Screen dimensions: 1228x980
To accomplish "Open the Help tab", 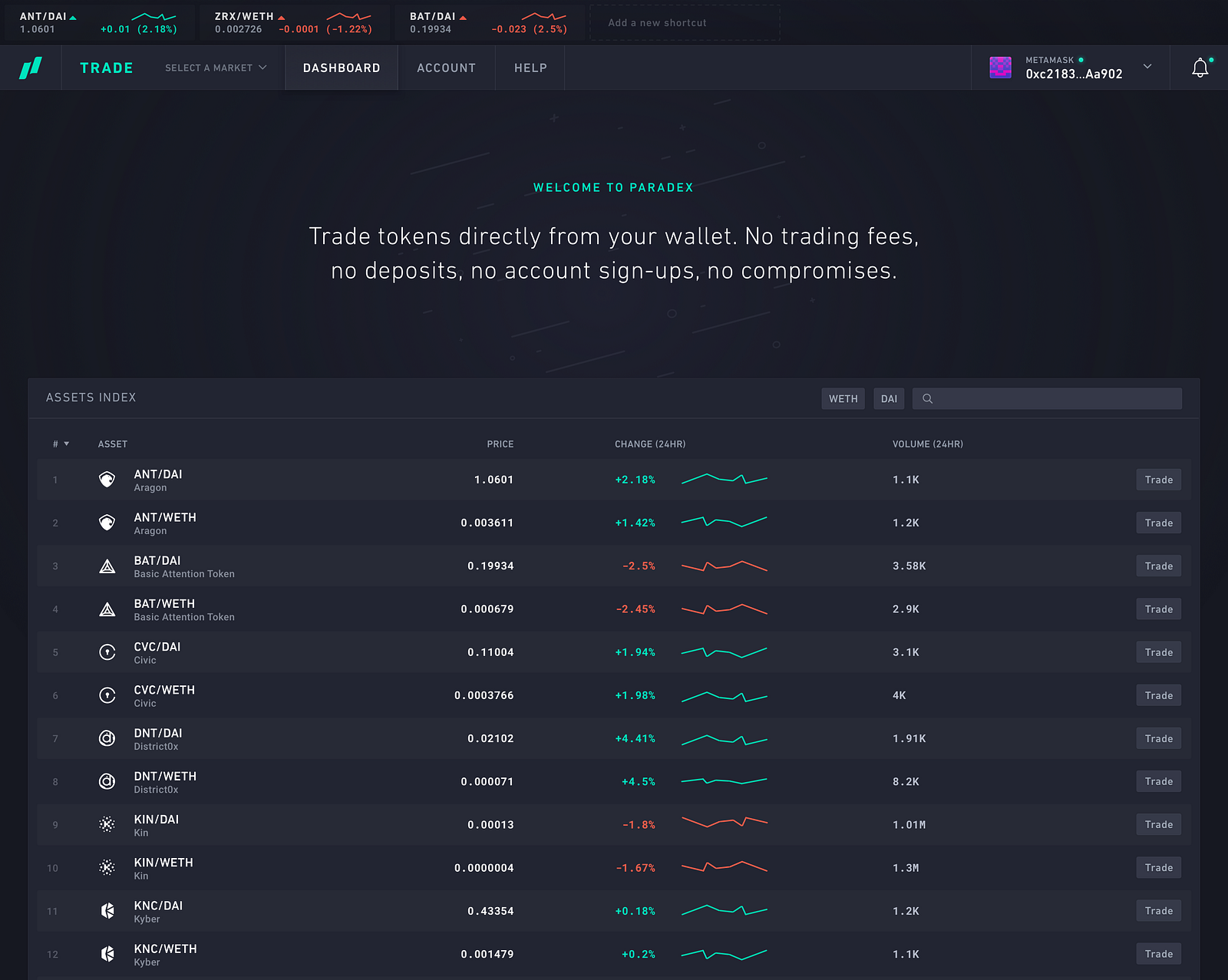I will (530, 68).
